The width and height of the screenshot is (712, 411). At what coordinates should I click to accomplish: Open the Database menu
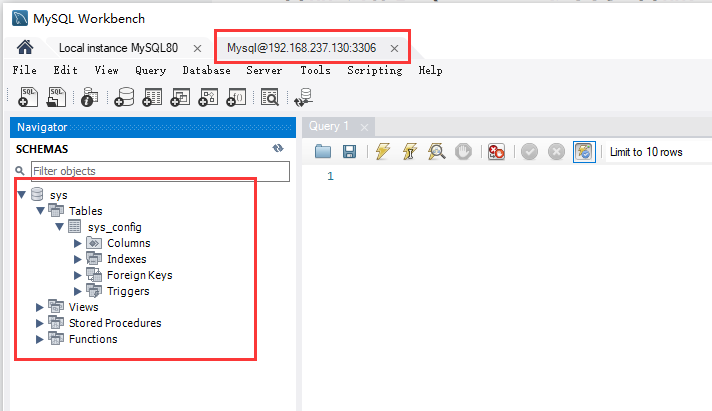pyautogui.click(x=206, y=70)
